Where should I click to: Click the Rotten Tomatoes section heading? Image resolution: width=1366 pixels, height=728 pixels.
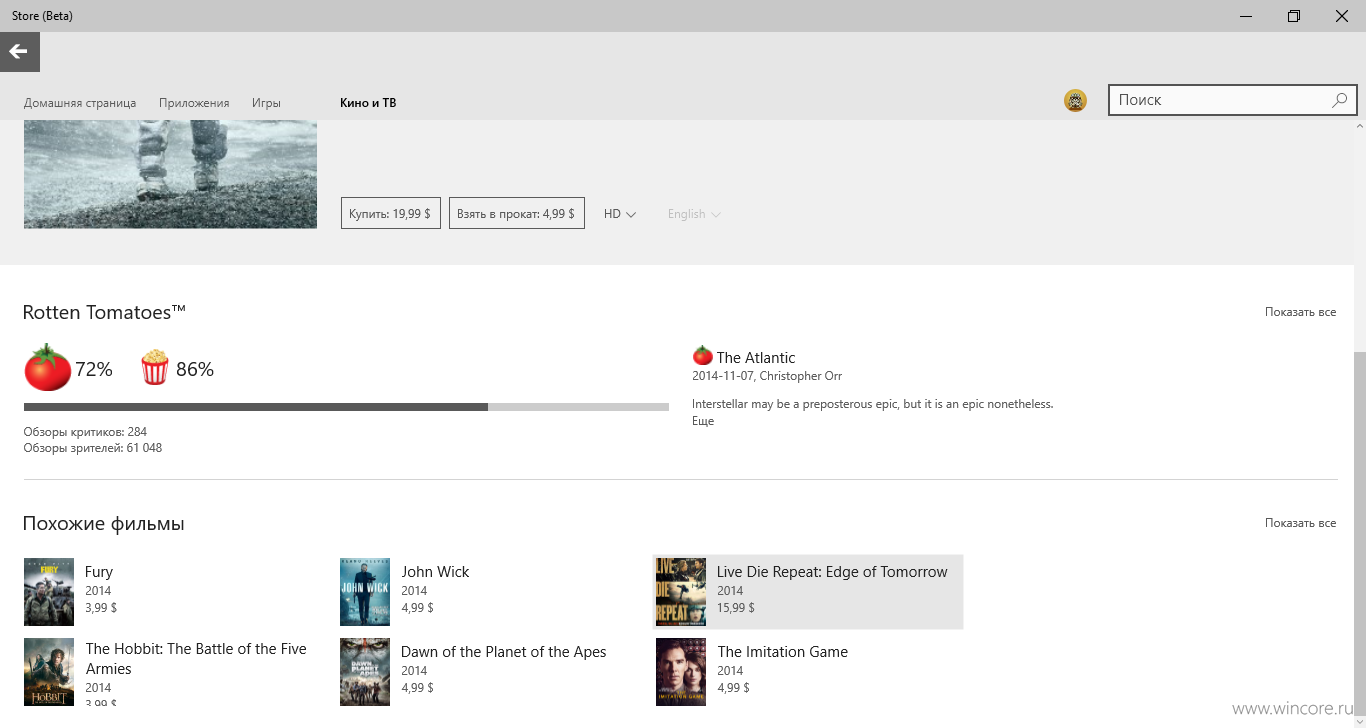coord(105,312)
